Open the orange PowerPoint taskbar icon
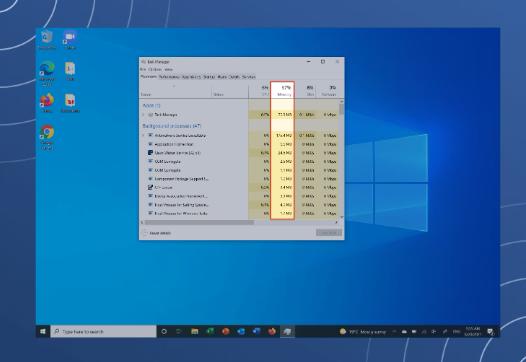Screen dimensions: 526x362 [225, 331]
